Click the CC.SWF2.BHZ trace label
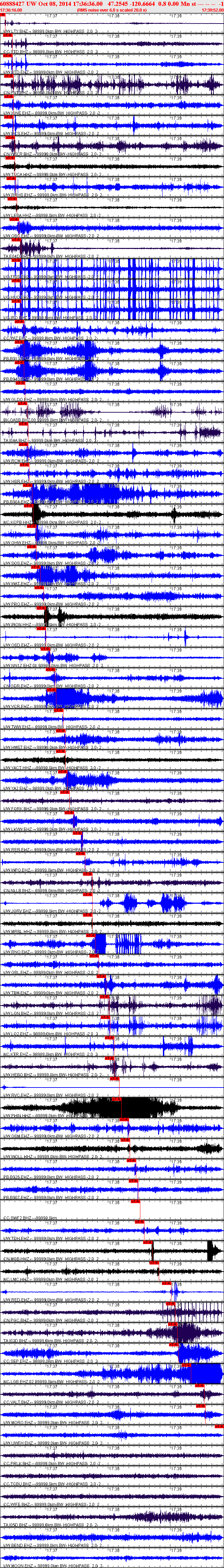The height and width of the screenshot is (1568, 224). coord(30,1218)
